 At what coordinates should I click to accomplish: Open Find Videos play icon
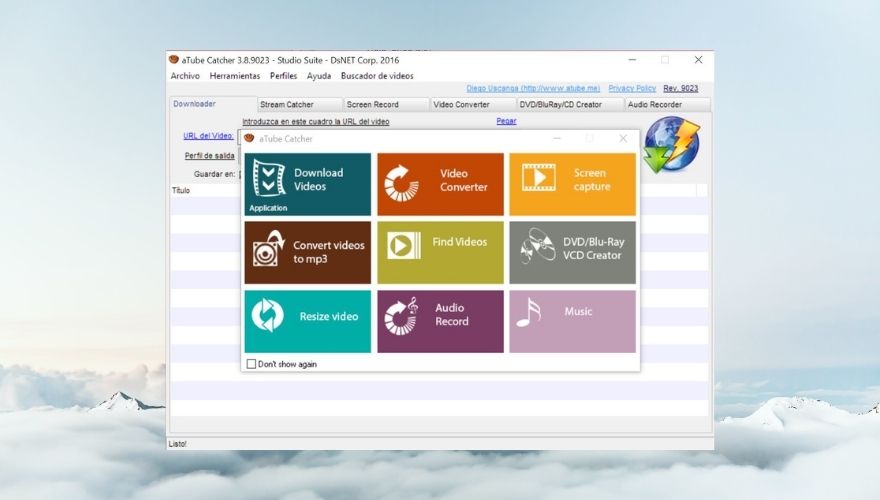coord(404,245)
